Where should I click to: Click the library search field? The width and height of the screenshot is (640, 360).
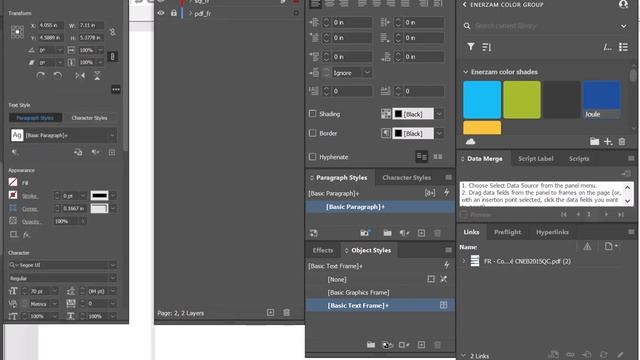545,26
